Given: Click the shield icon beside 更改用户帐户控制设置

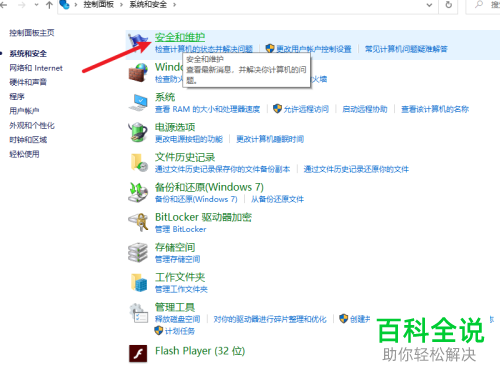Looking at the screenshot, I should coord(270,49).
